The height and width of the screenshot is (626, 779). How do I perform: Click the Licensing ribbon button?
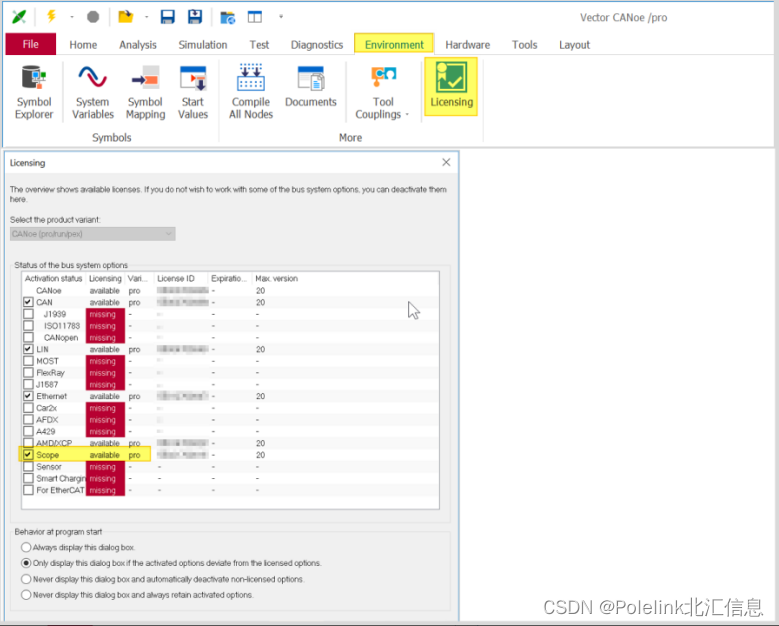pyautogui.click(x=451, y=86)
